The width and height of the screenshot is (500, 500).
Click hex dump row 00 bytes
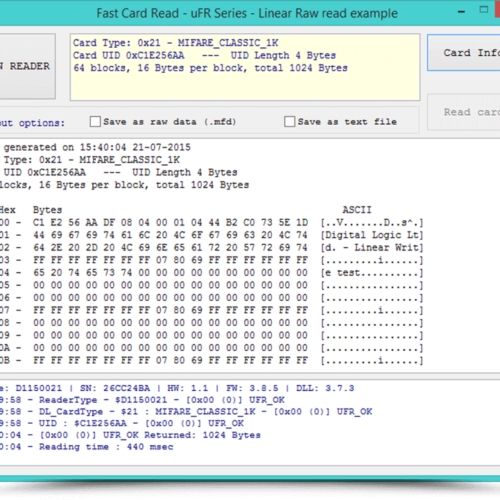[x=170, y=222]
